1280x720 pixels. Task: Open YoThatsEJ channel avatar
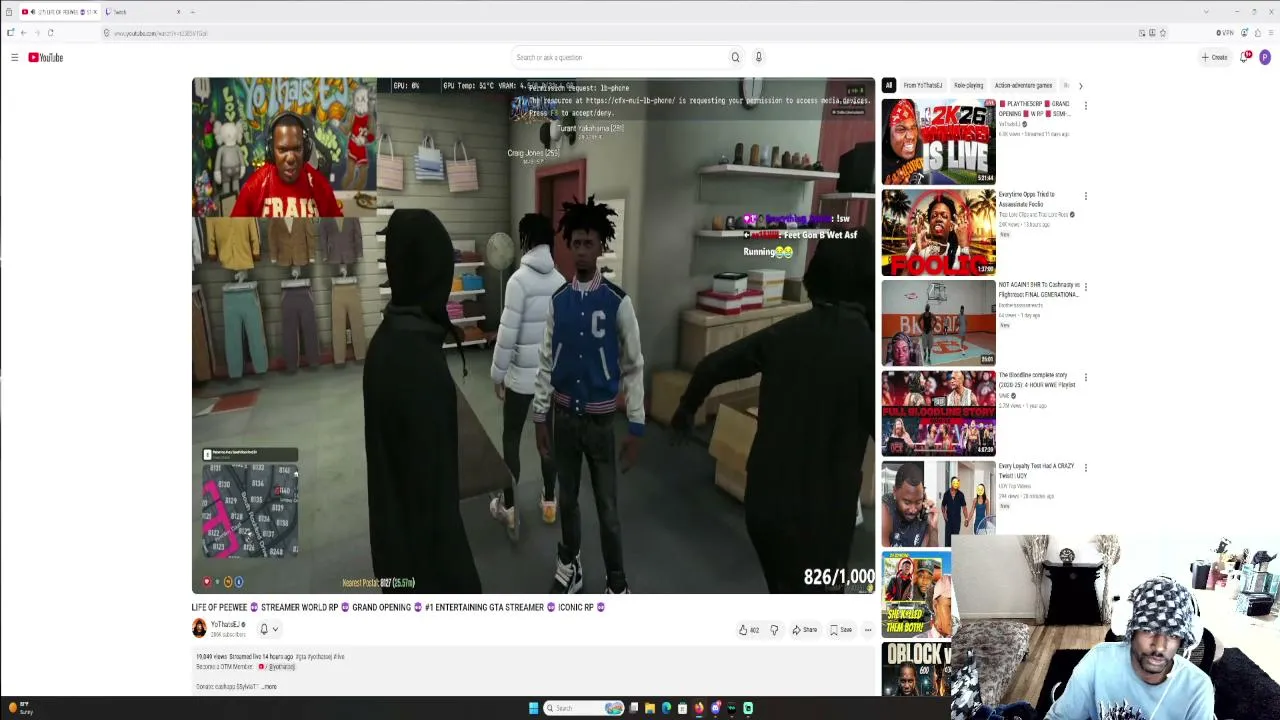pos(199,628)
